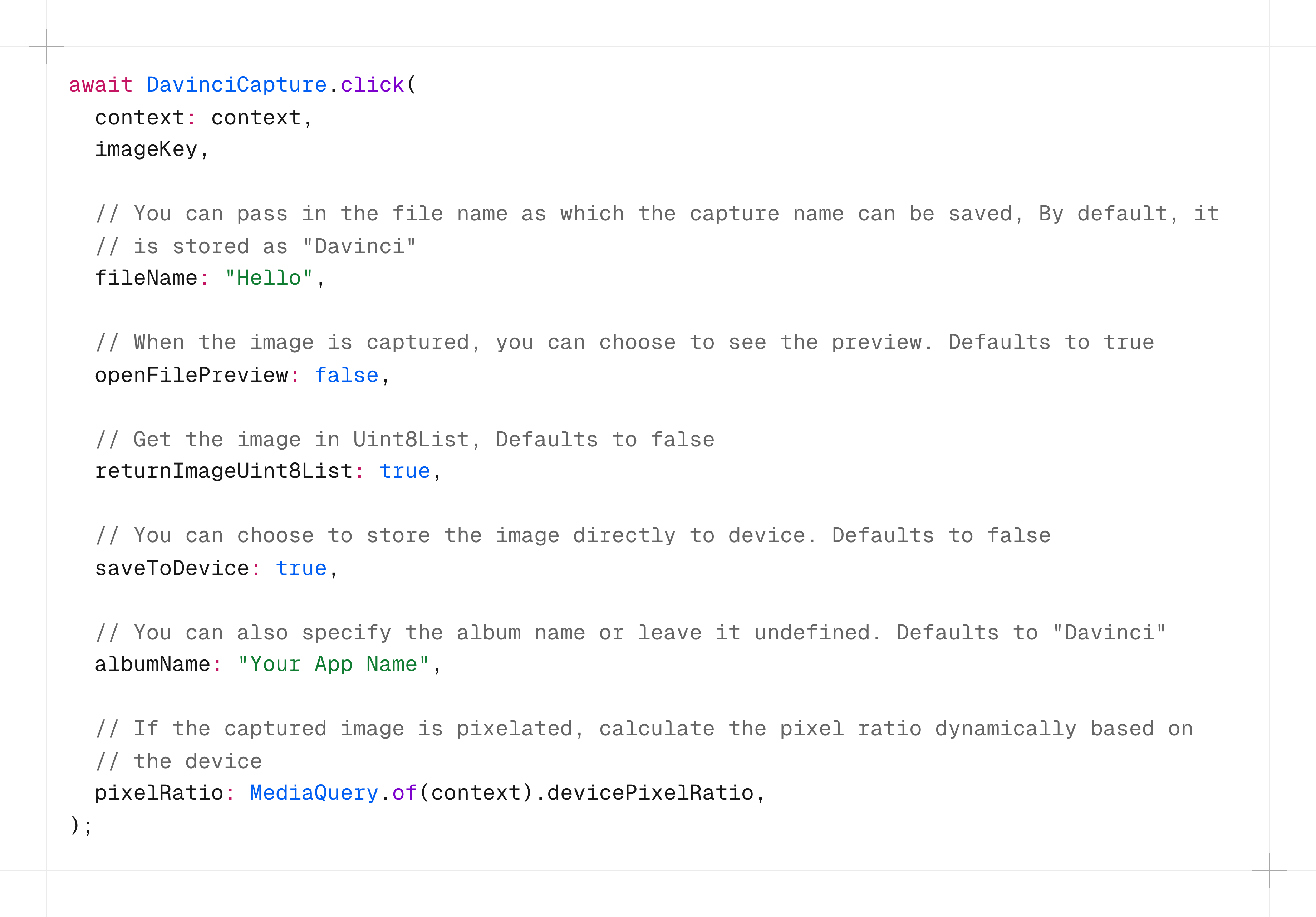The width and height of the screenshot is (1316, 917).
Task: Click the DavinciCapture class name
Action: [236, 85]
